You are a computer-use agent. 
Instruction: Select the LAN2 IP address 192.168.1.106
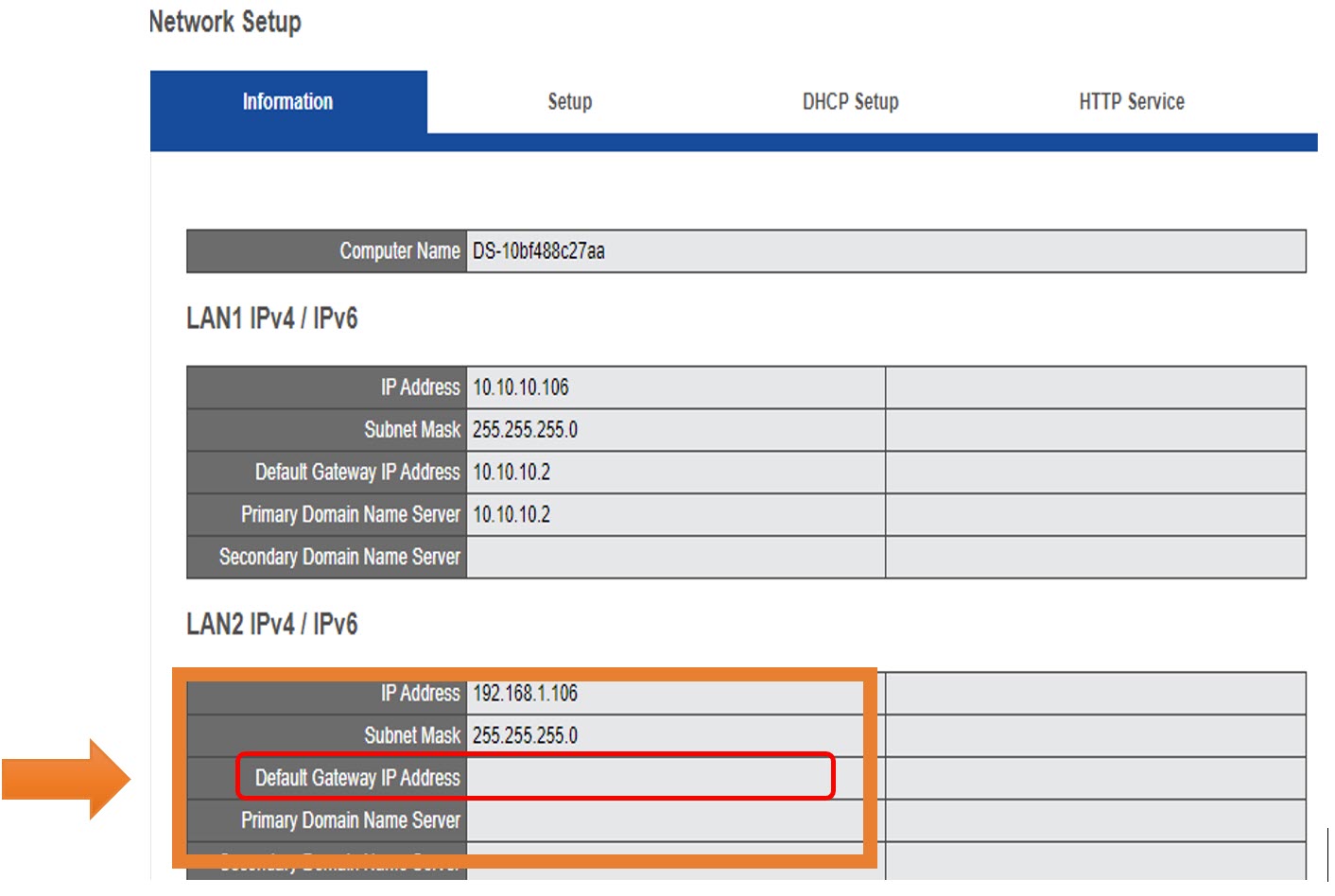click(525, 694)
